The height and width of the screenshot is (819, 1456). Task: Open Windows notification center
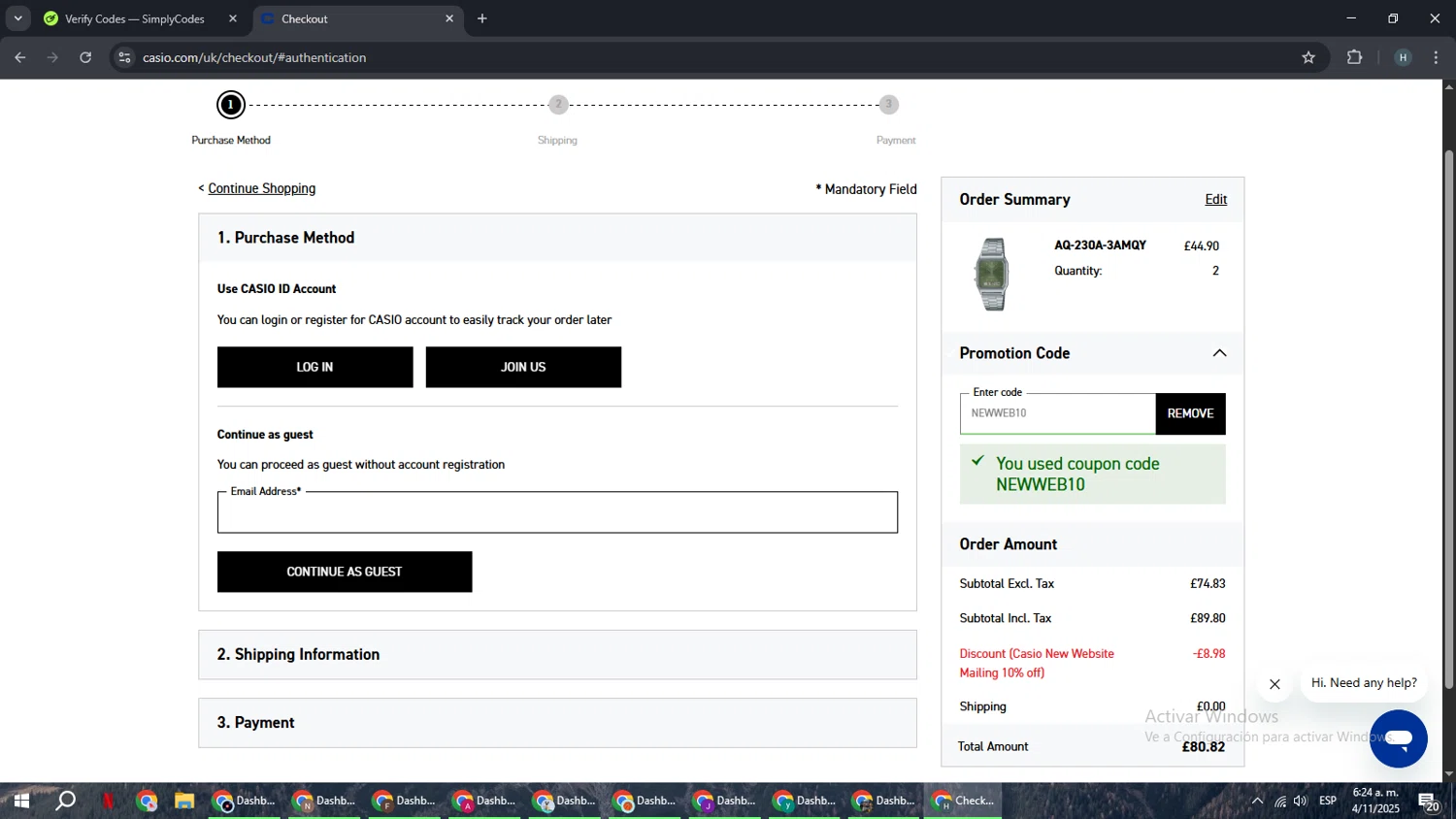point(1429,802)
